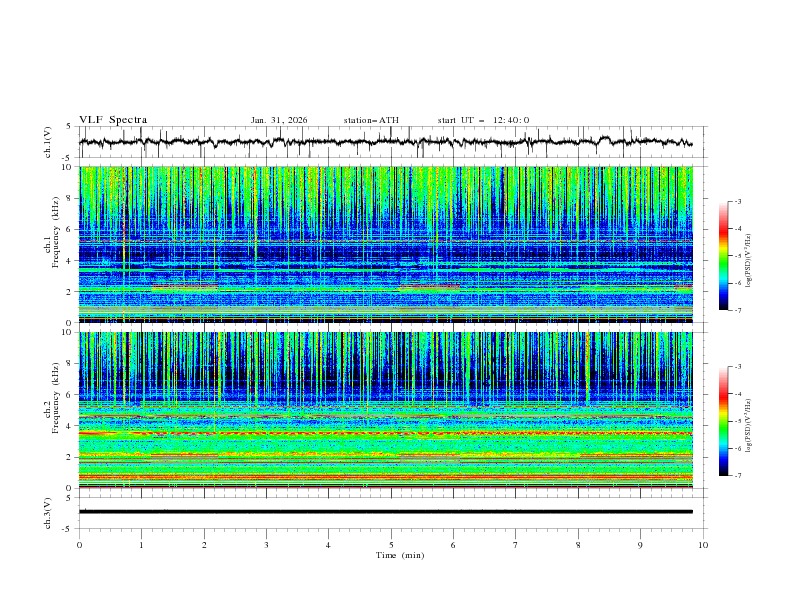Click the station=ATH label

click(x=371, y=120)
